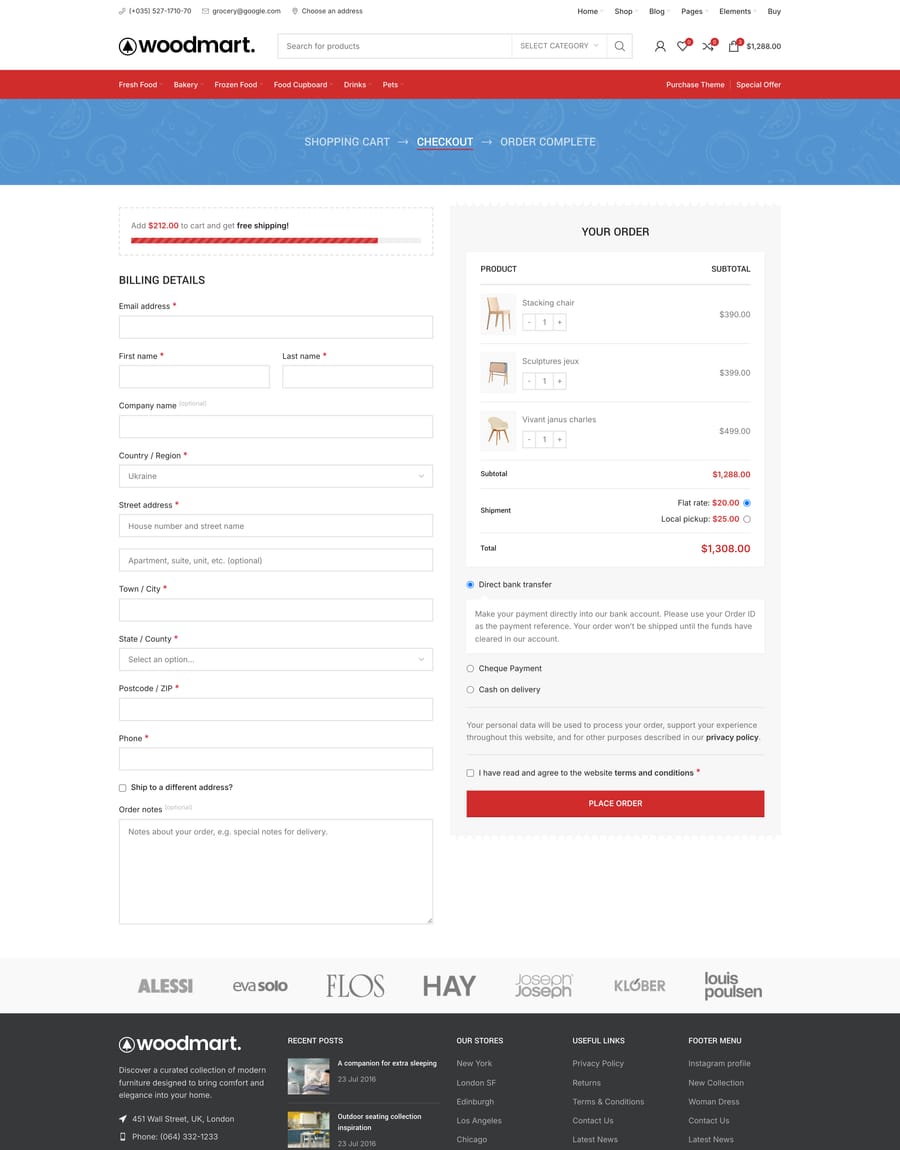
Task: Go back to Shopping Cart step
Action: 347,142
